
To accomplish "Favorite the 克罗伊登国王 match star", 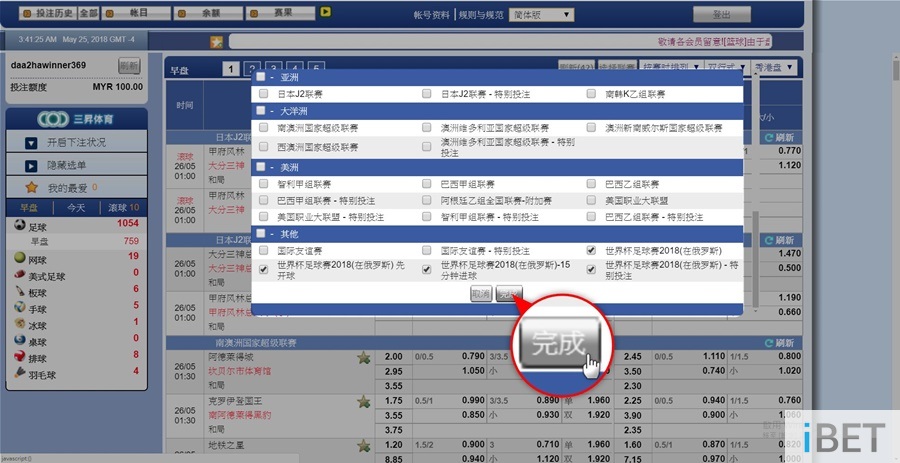I will coord(364,402).
